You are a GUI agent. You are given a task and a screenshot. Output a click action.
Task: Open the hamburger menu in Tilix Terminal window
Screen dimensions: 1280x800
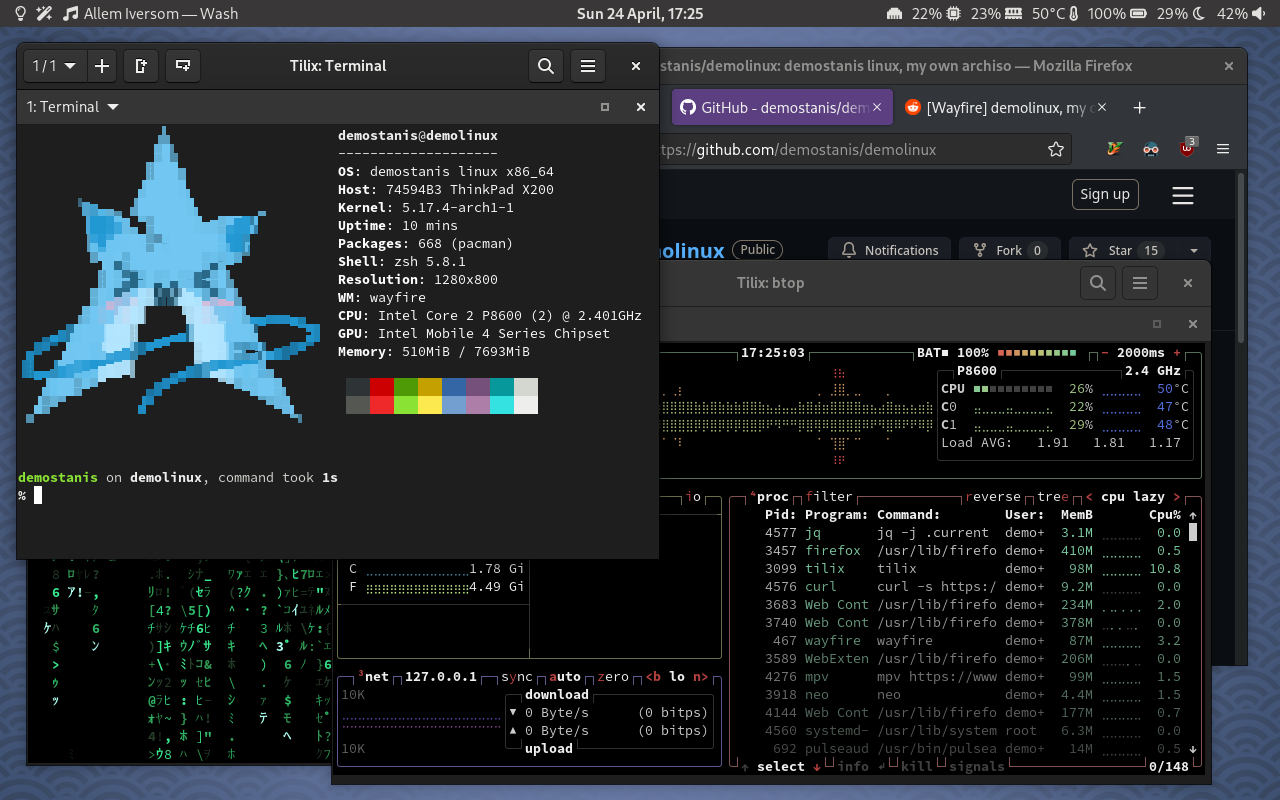[588, 66]
